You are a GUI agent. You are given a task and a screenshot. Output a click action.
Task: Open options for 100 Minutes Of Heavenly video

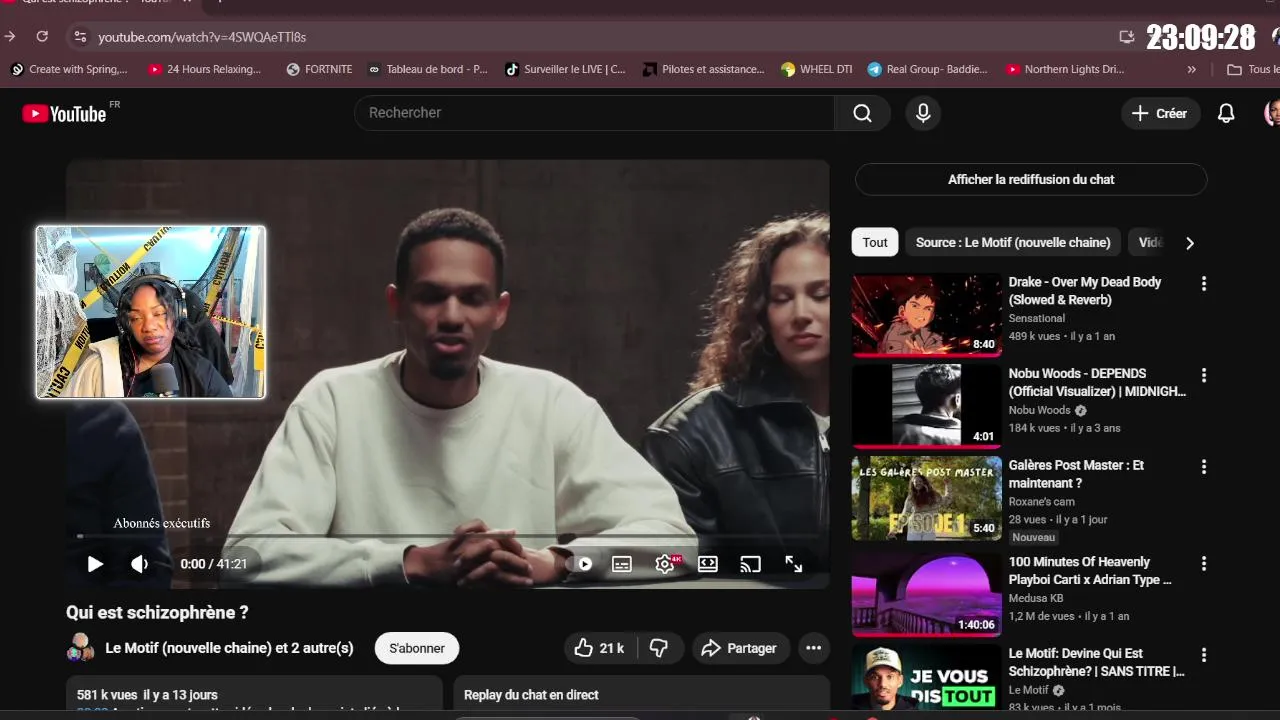(1204, 563)
